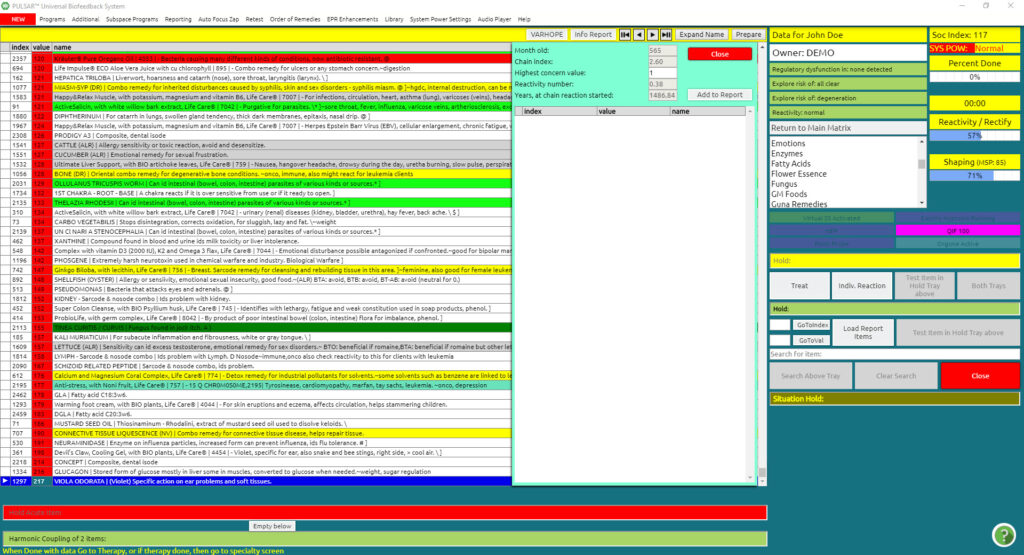Advance to the next record arrow

click(652, 34)
